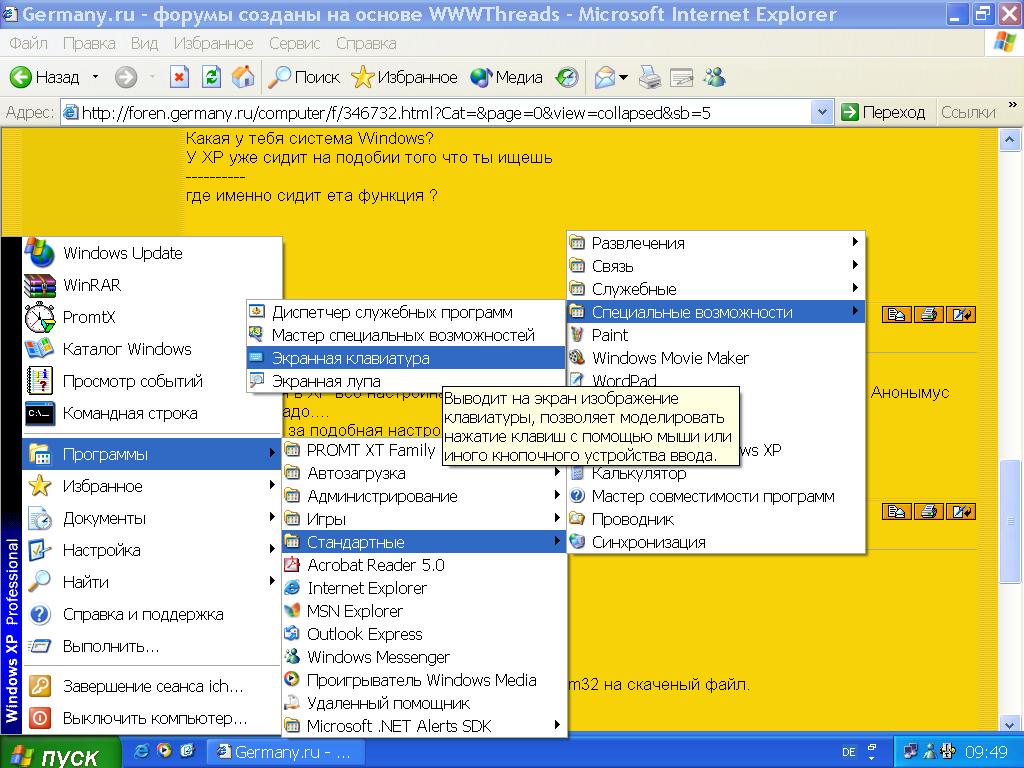Open Проводник file explorer

tap(716, 519)
